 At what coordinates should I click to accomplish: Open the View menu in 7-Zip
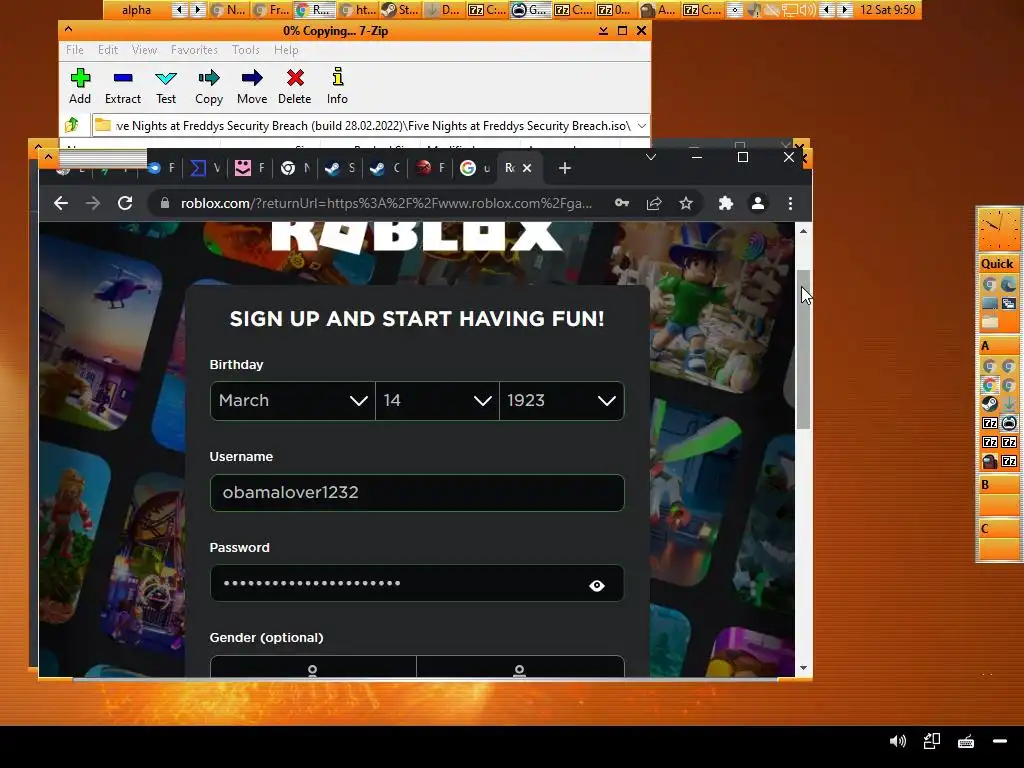144,50
